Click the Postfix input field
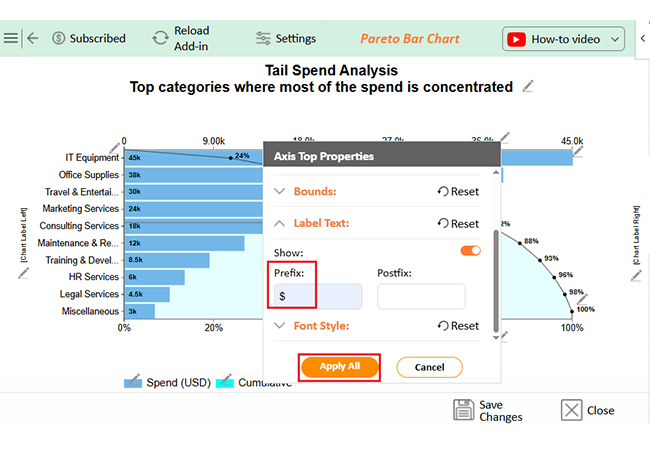The width and height of the screenshot is (650, 451). tap(421, 296)
